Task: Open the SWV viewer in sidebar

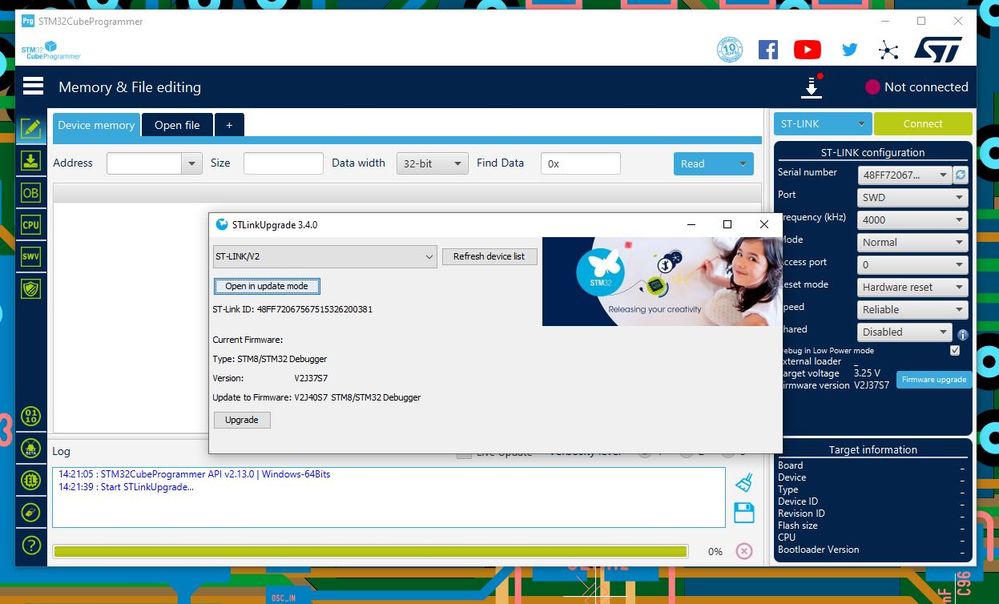Action: point(31,256)
